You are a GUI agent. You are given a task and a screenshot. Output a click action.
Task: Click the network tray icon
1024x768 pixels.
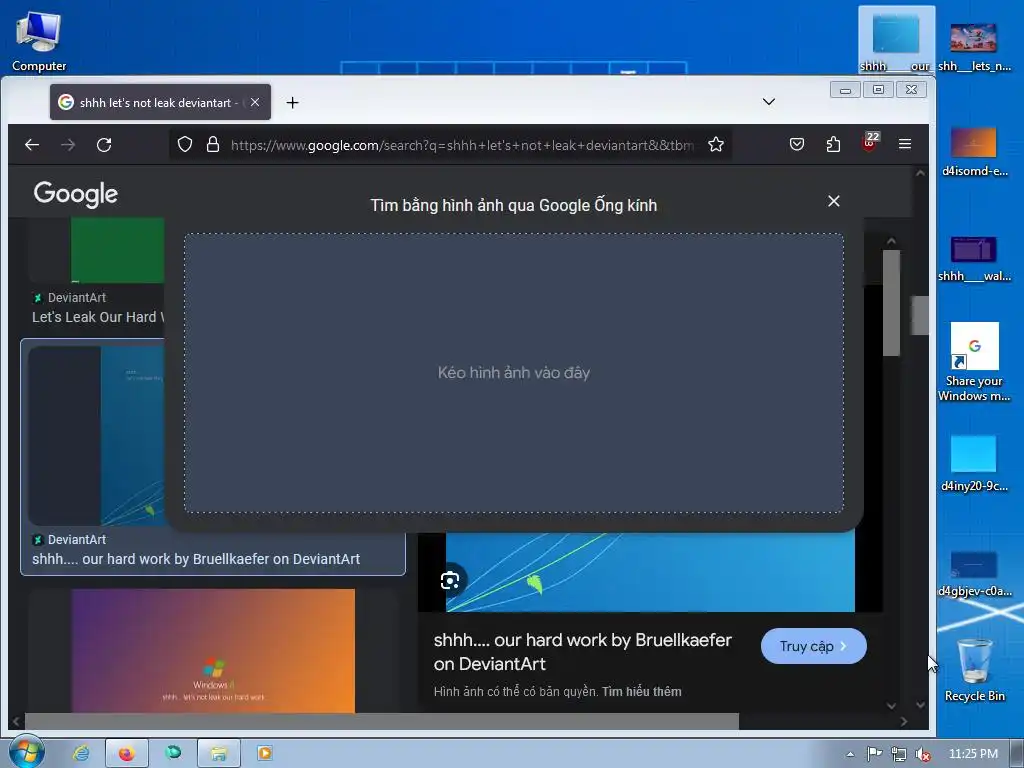pyautogui.click(x=899, y=754)
